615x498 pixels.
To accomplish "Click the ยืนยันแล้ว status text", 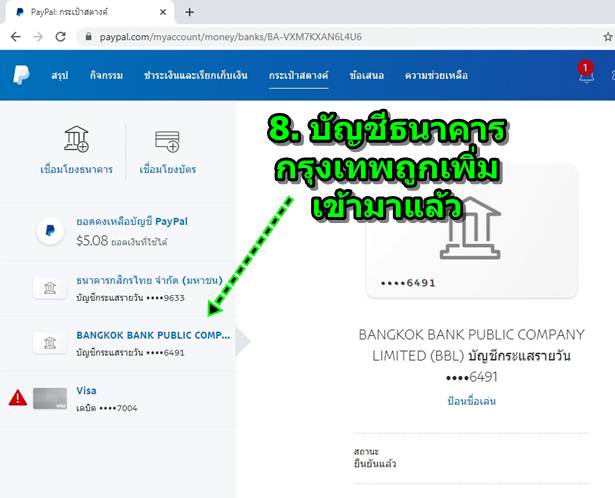I will pyautogui.click(x=375, y=464).
